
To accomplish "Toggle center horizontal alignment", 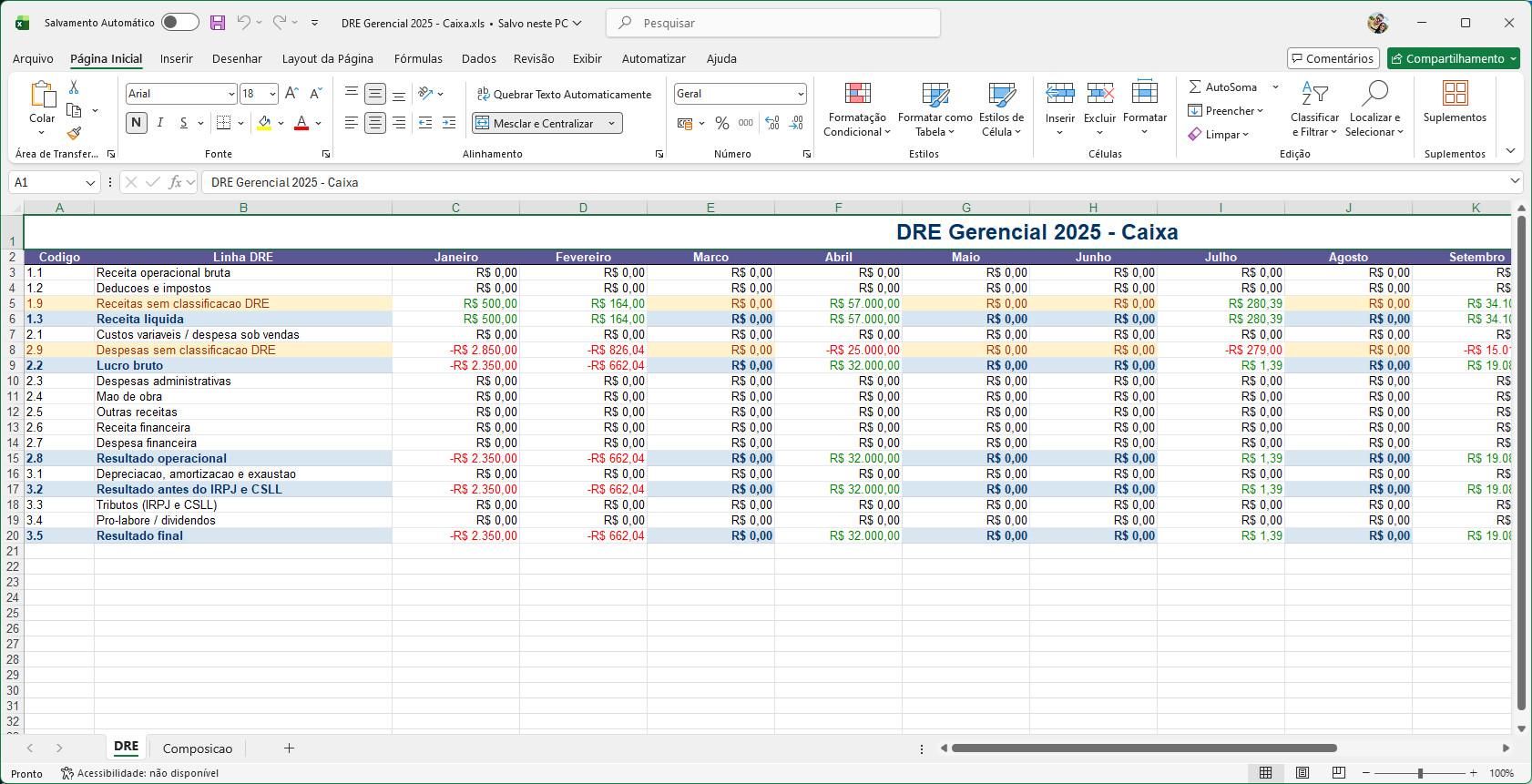I will click(x=375, y=123).
